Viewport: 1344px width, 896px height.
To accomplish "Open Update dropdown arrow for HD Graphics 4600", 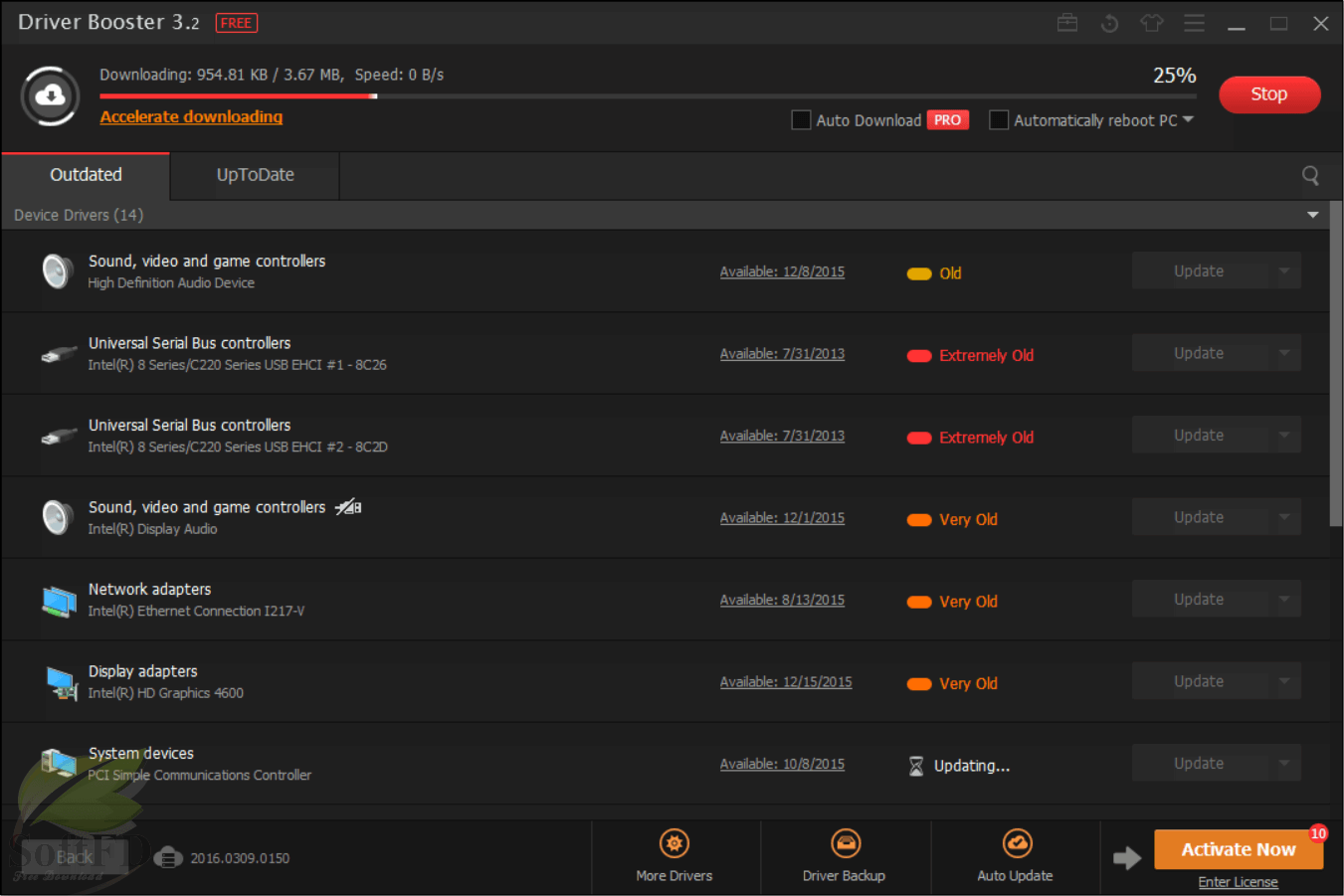I will [1283, 681].
